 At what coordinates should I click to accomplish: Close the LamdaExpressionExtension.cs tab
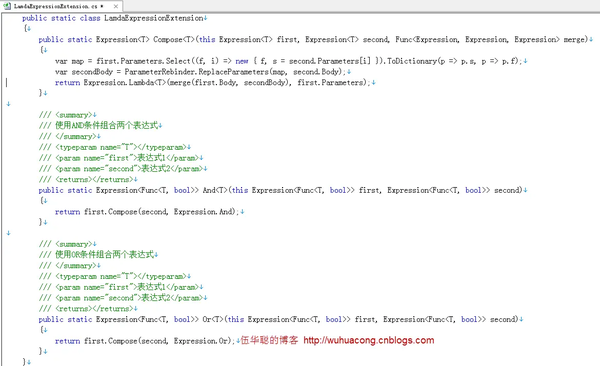116,7
